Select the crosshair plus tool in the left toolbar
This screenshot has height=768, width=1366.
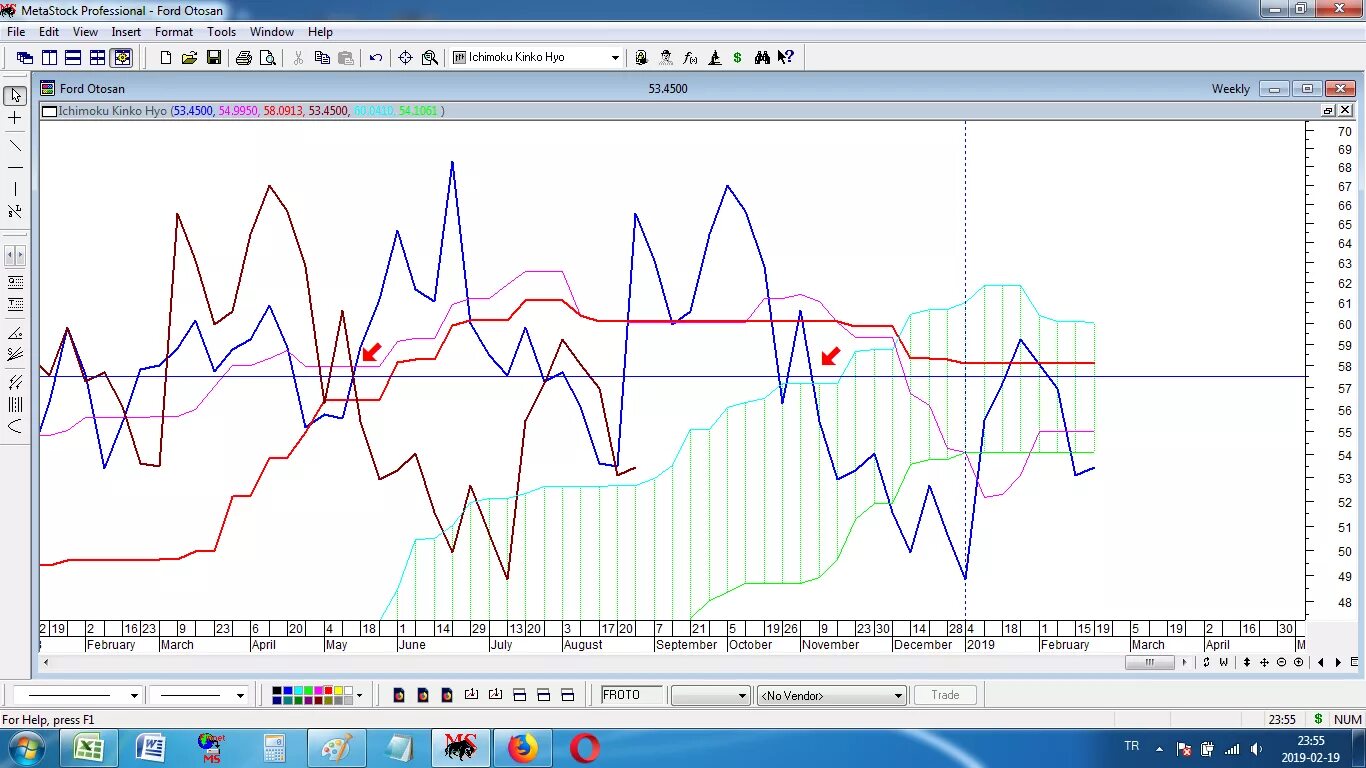coord(15,119)
